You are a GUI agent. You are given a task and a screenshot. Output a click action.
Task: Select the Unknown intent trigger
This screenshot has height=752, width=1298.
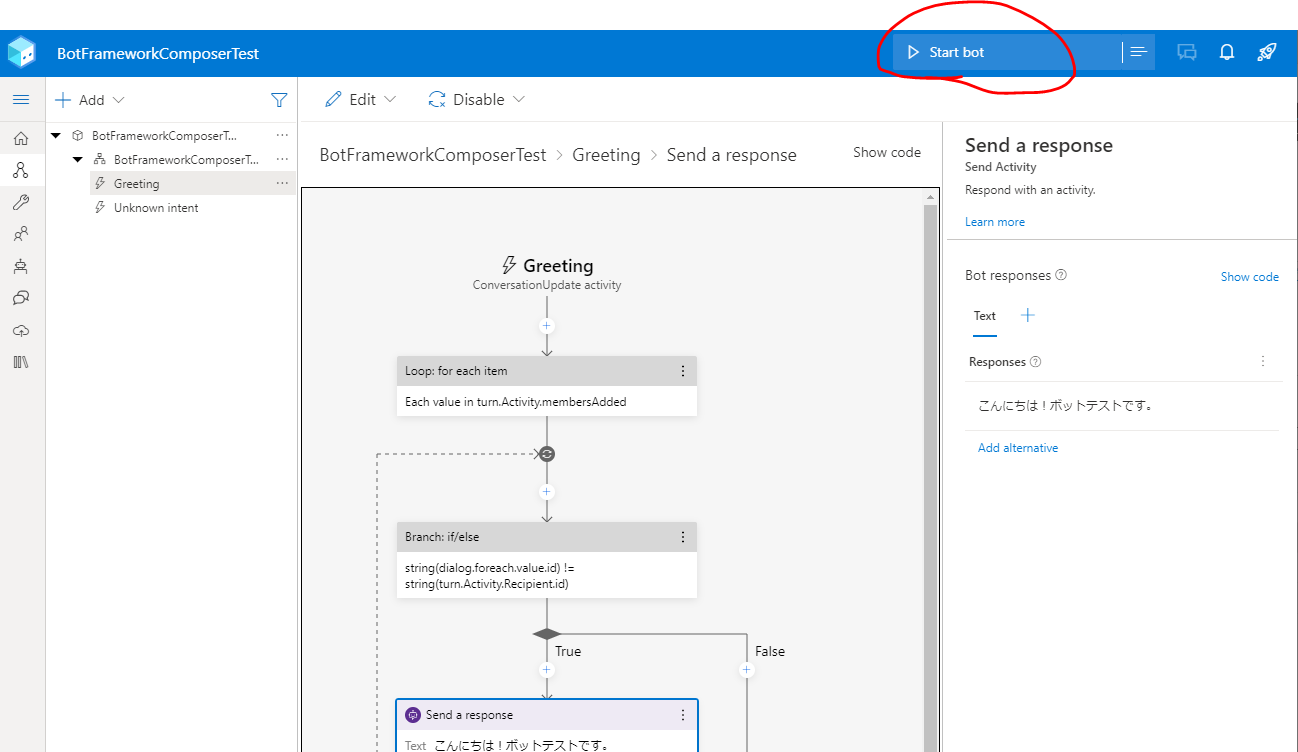tap(156, 208)
